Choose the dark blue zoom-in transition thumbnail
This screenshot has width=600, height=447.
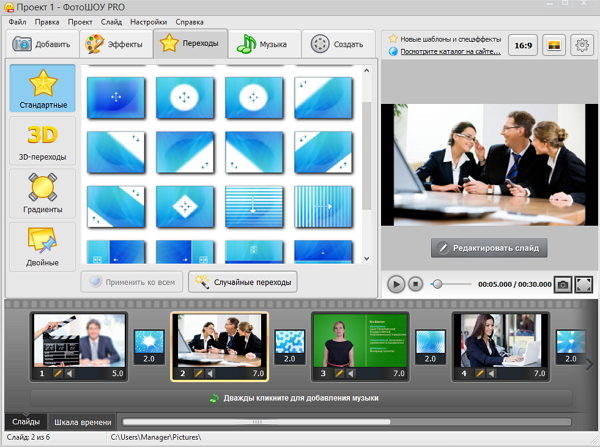coord(116,98)
